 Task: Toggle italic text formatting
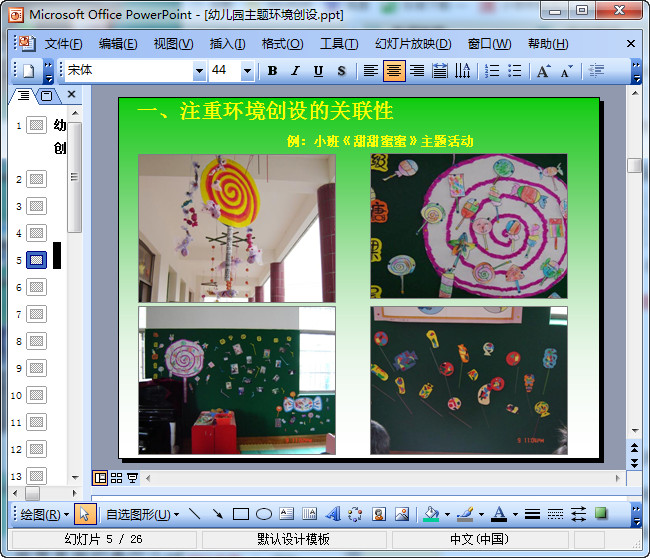pos(295,71)
